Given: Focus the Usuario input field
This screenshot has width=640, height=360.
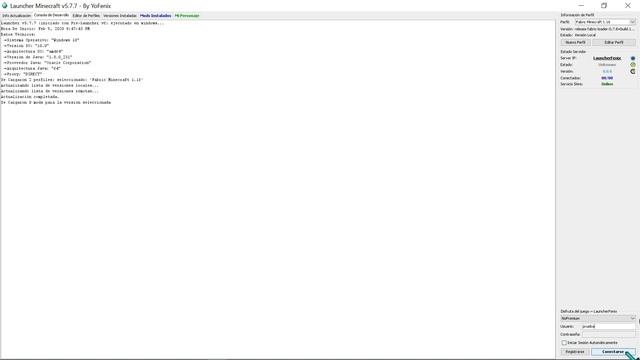Looking at the screenshot, I should tap(609, 327).
